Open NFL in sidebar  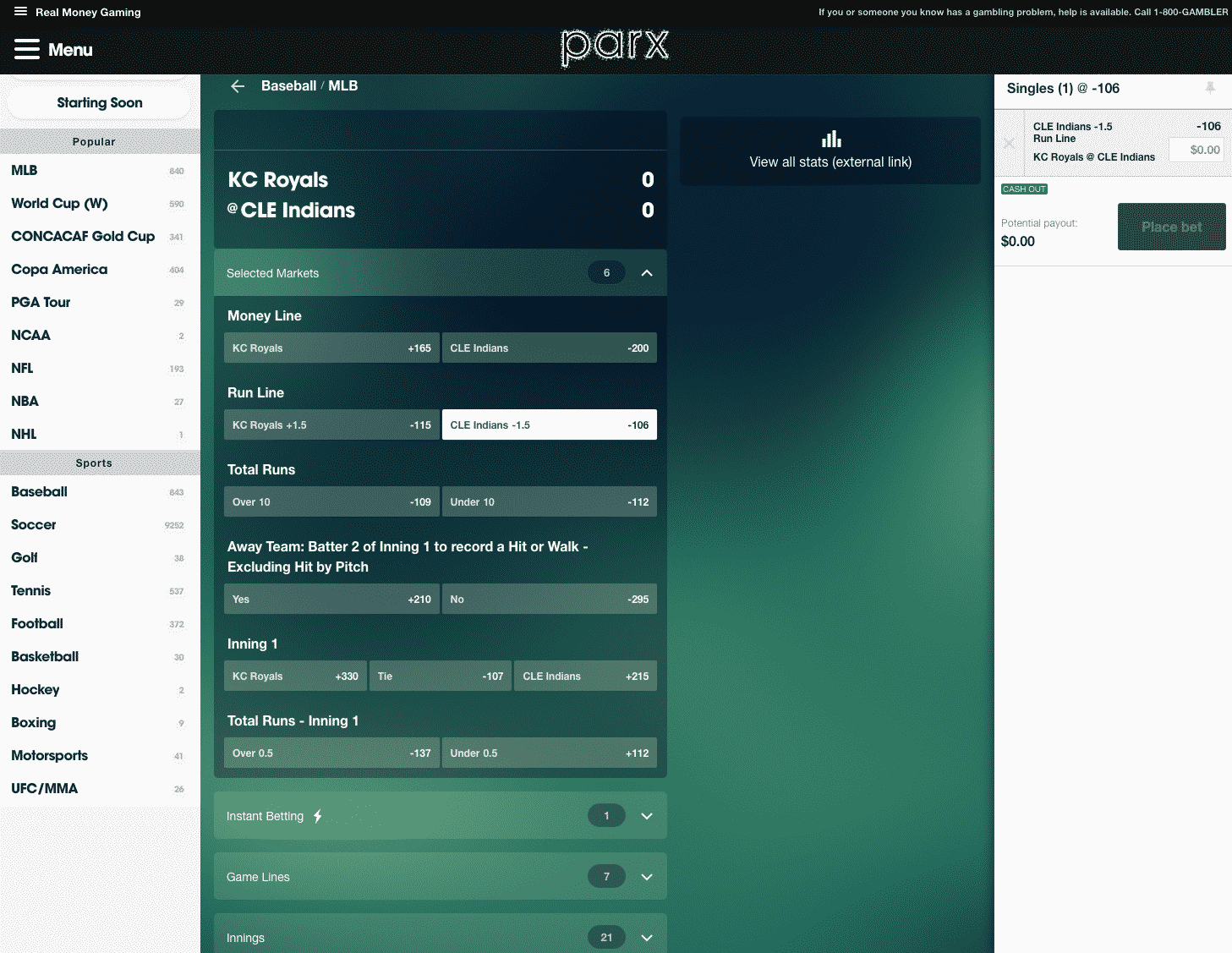(x=100, y=369)
